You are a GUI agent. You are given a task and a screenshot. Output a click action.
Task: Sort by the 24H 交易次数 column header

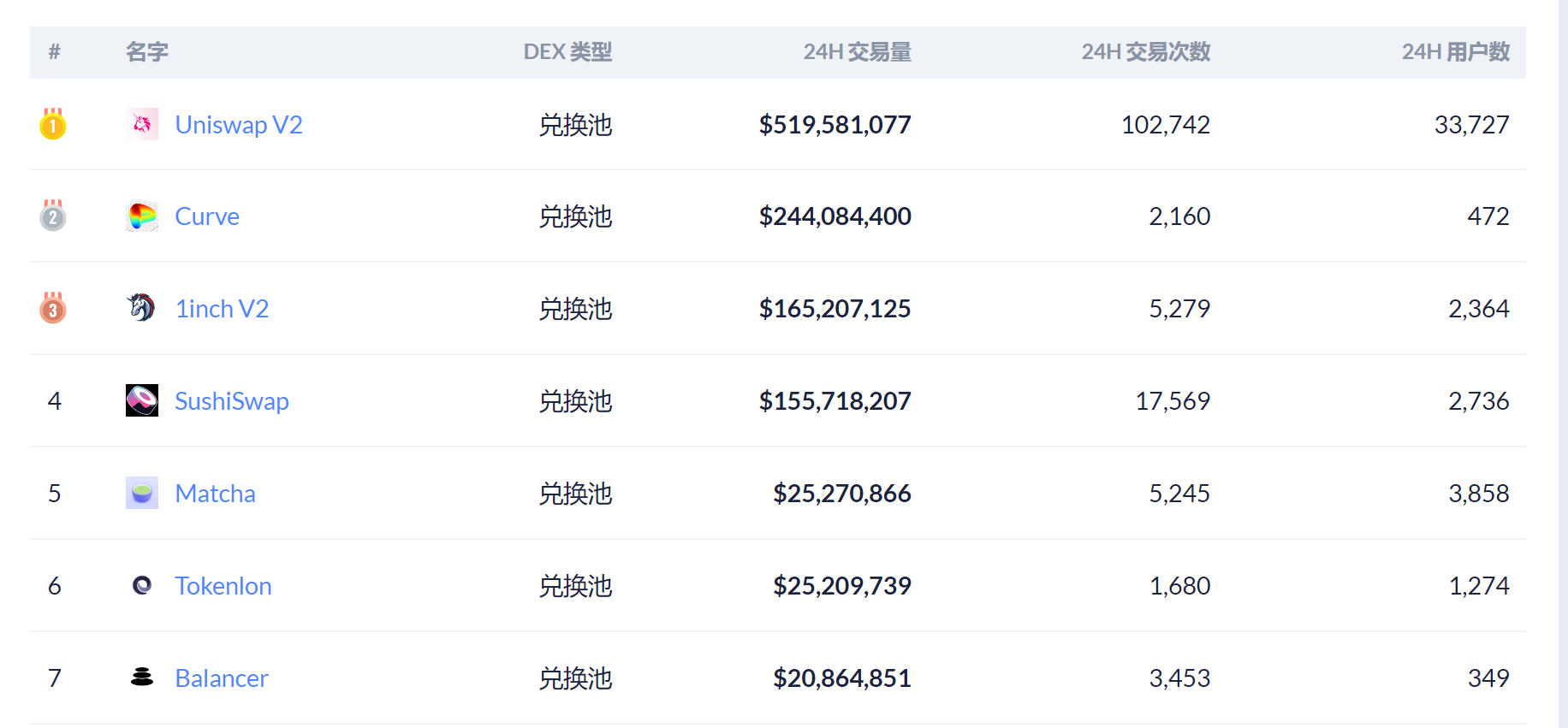click(1146, 52)
